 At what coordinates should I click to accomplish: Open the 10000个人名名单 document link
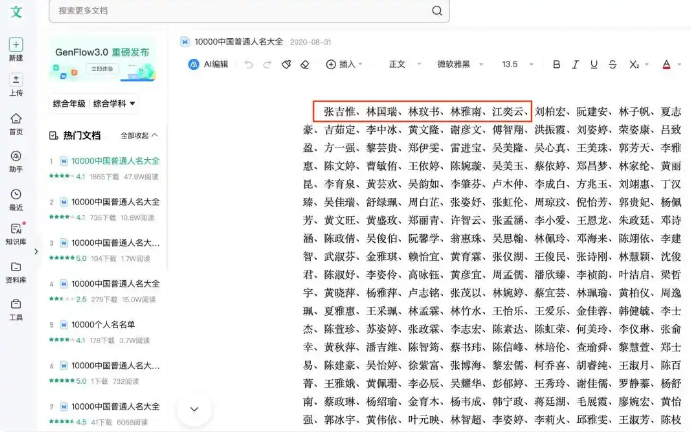[x=103, y=324]
